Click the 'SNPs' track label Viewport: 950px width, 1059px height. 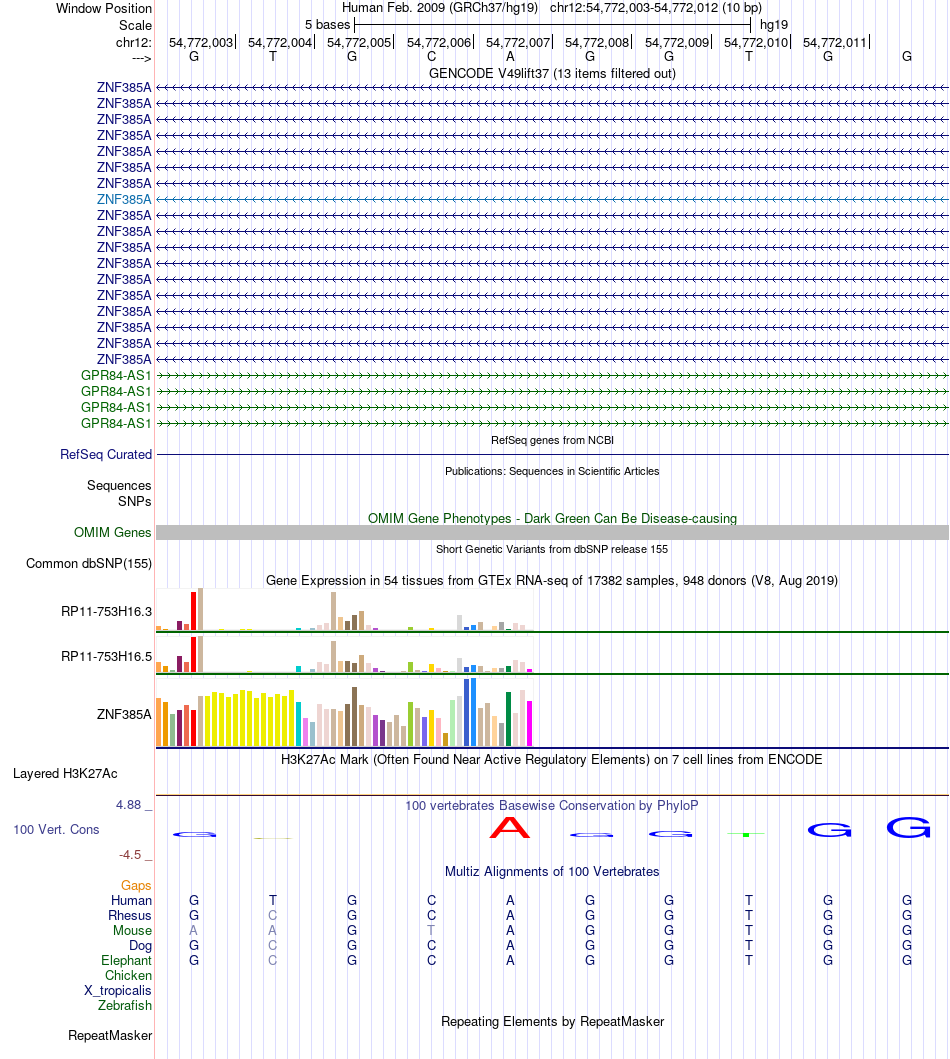134,501
